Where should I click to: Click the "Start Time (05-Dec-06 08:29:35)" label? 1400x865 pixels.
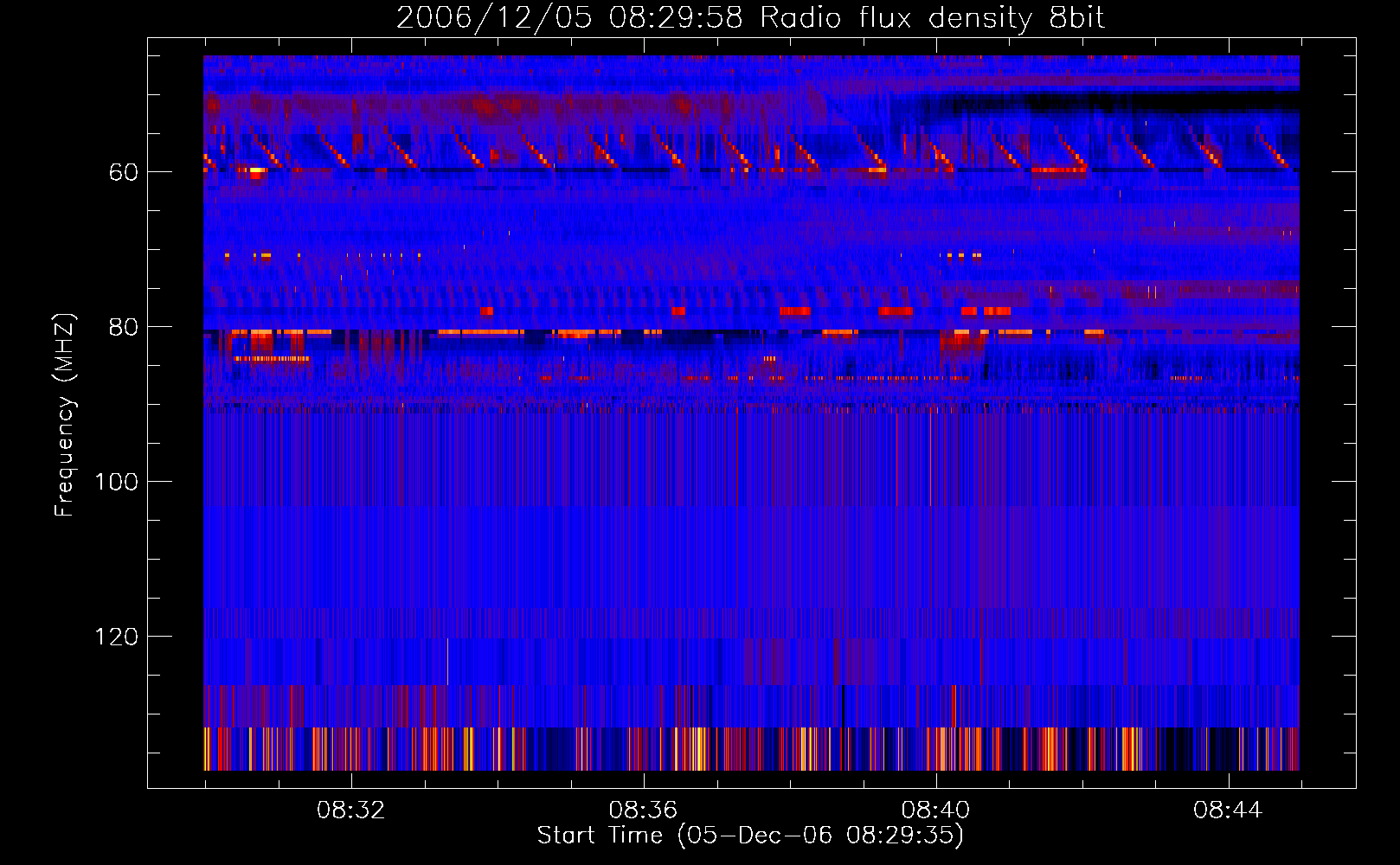coord(750,836)
